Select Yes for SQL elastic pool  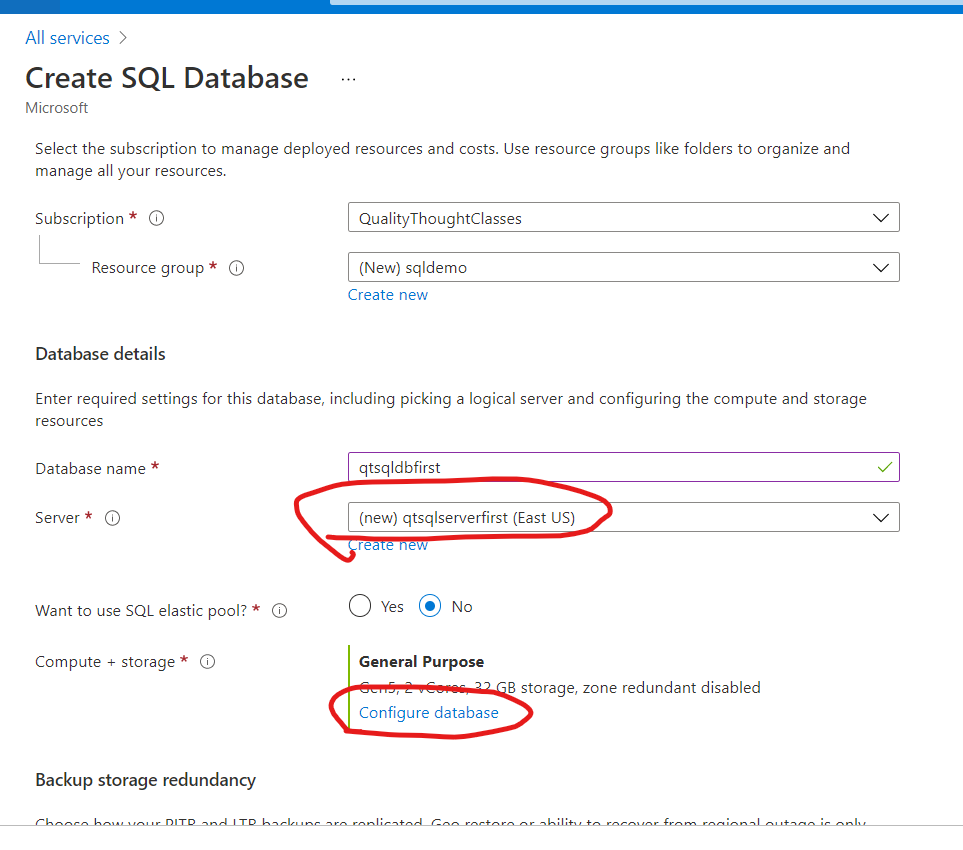pyautogui.click(x=360, y=606)
